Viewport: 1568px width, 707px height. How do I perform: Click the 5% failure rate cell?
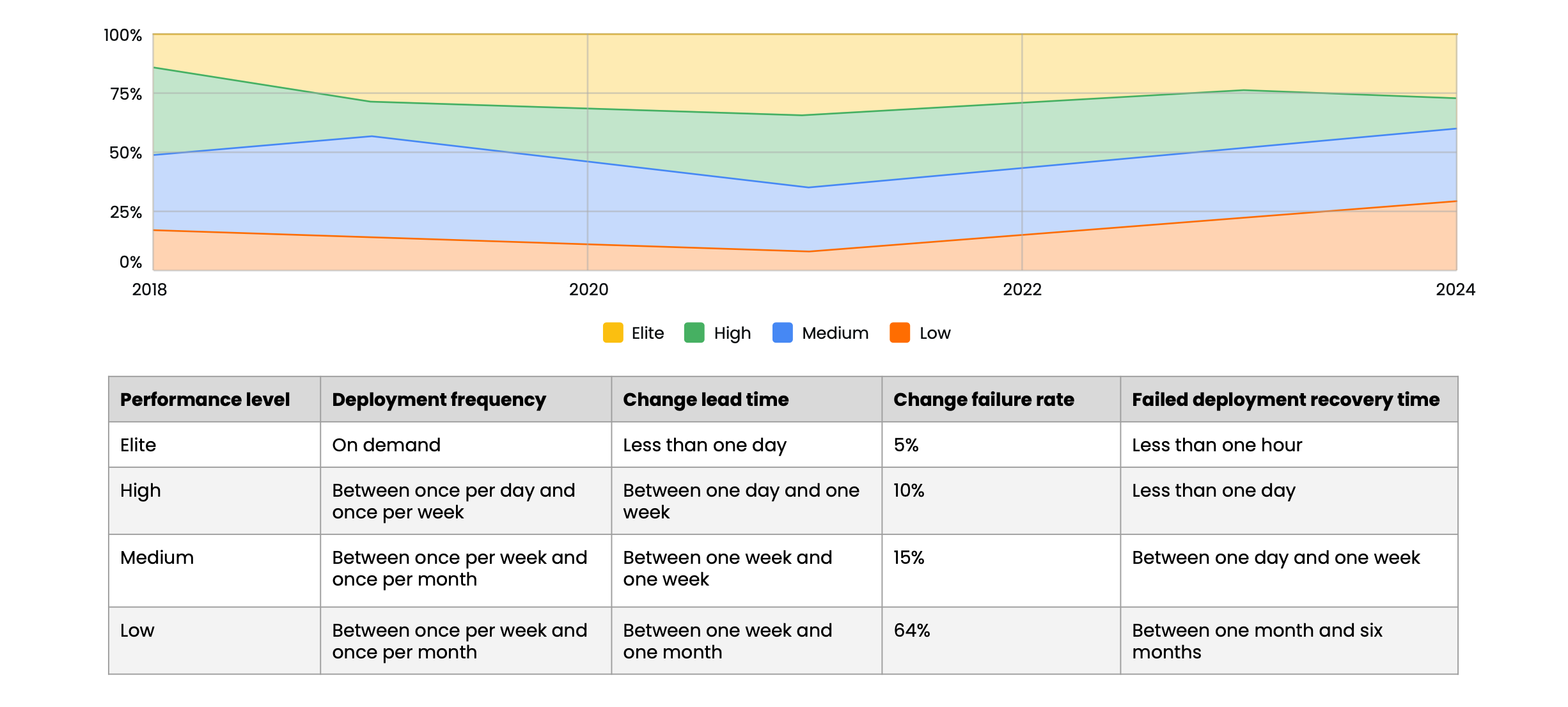[906, 445]
